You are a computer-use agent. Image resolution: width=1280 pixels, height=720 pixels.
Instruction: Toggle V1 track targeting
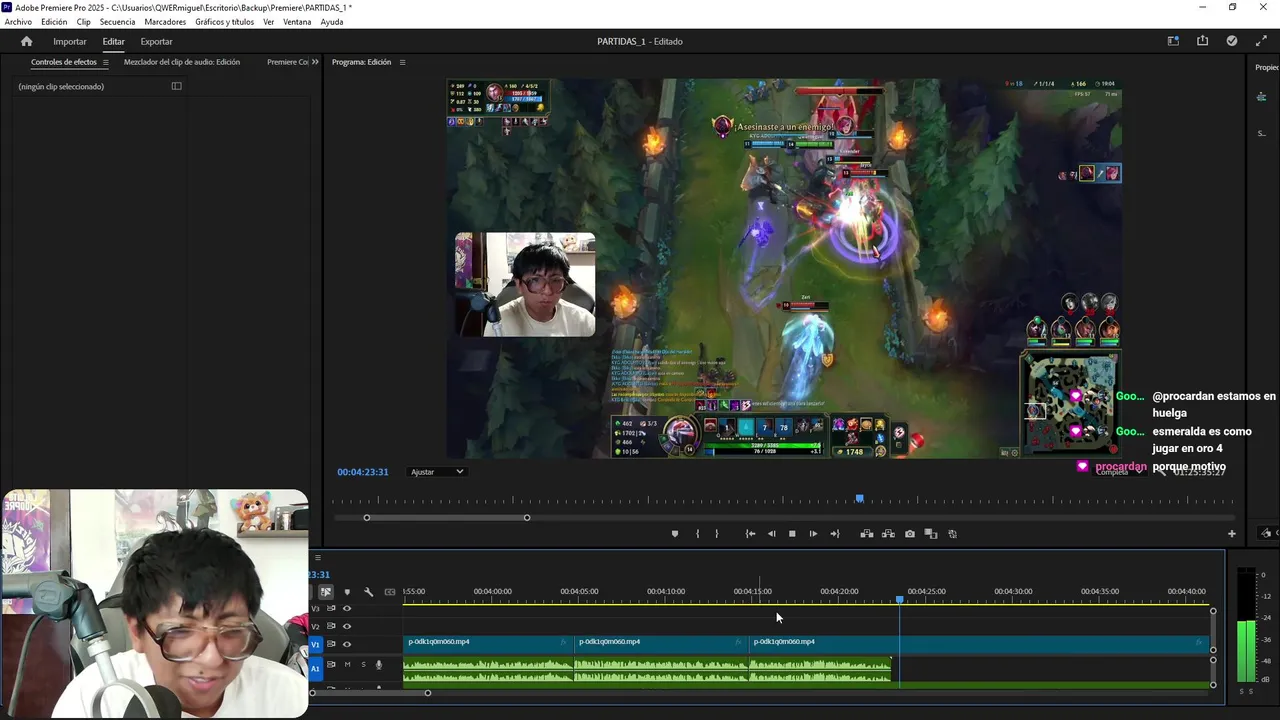[315, 644]
